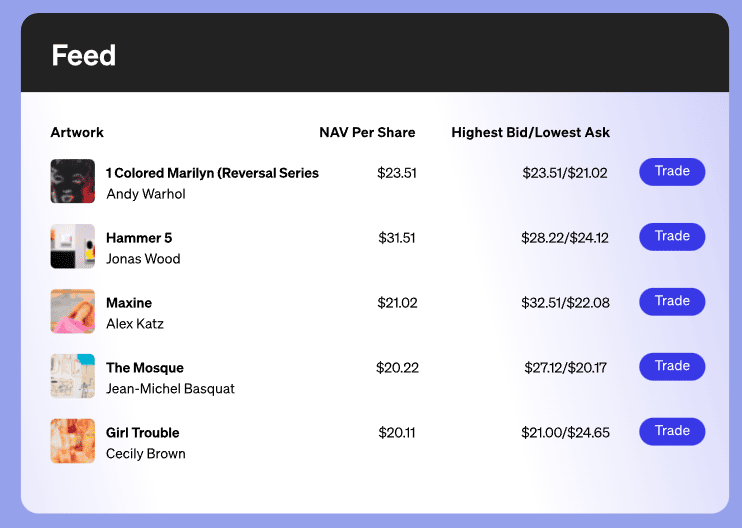Screen dimensions: 742x528
Task: Click the Girl Trouble artwork thumbnail
Action: 73,440
